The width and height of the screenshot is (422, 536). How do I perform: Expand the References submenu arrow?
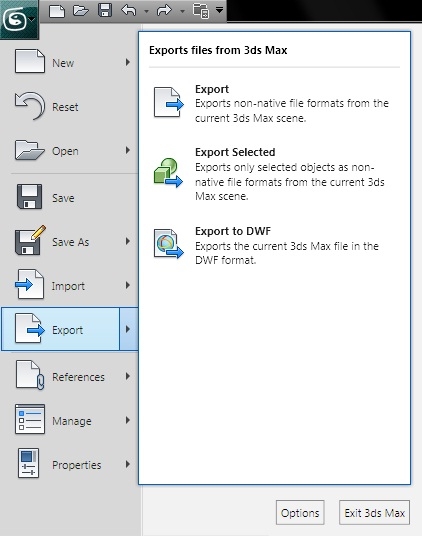tap(128, 376)
